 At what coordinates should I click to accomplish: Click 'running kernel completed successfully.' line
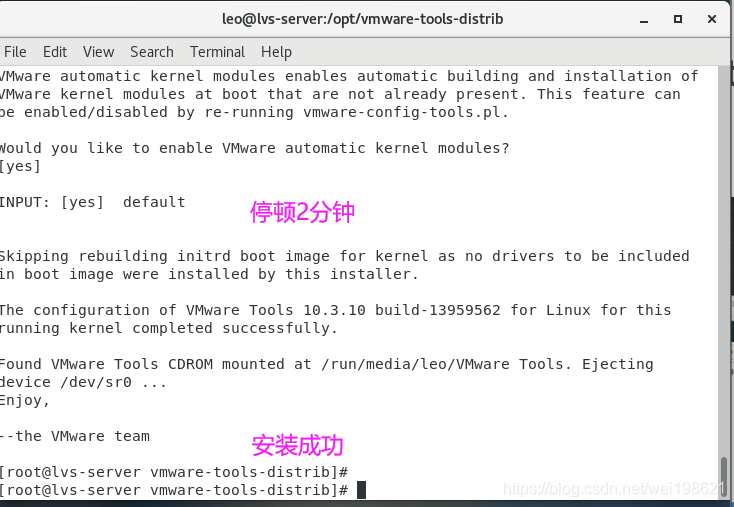click(169, 328)
